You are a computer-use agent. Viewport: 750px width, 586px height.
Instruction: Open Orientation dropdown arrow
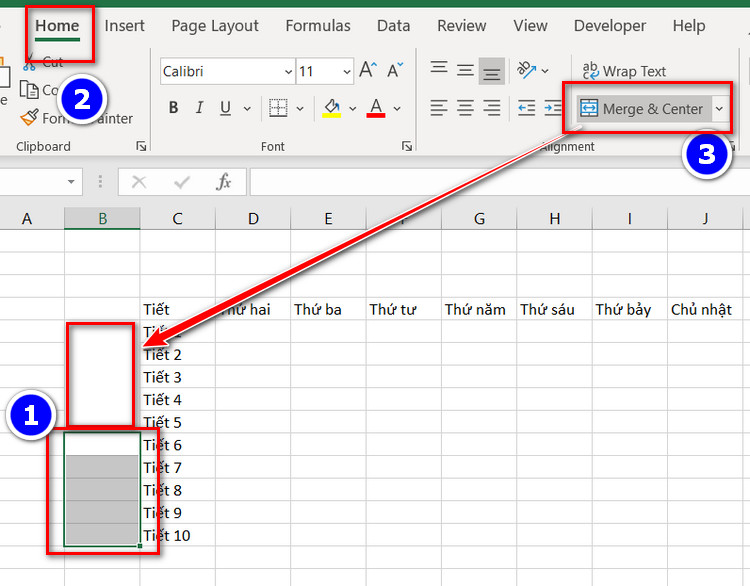coord(545,71)
